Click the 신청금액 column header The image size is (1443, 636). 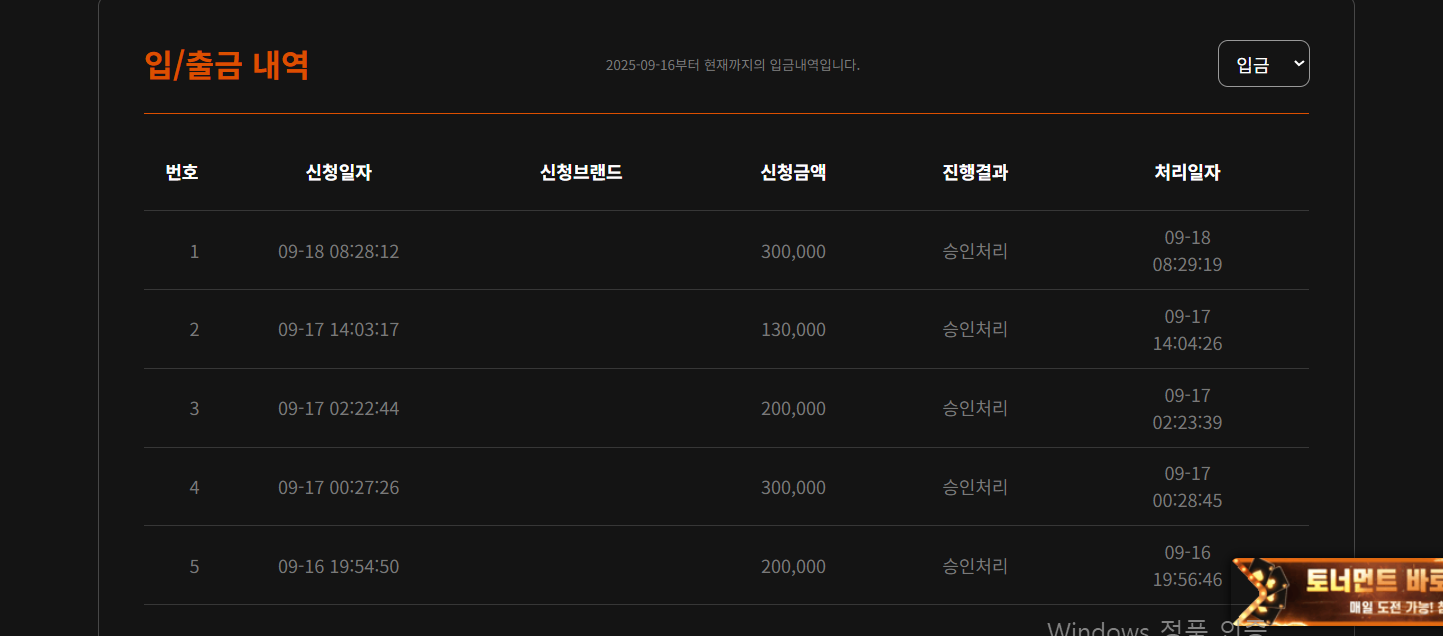(x=793, y=172)
